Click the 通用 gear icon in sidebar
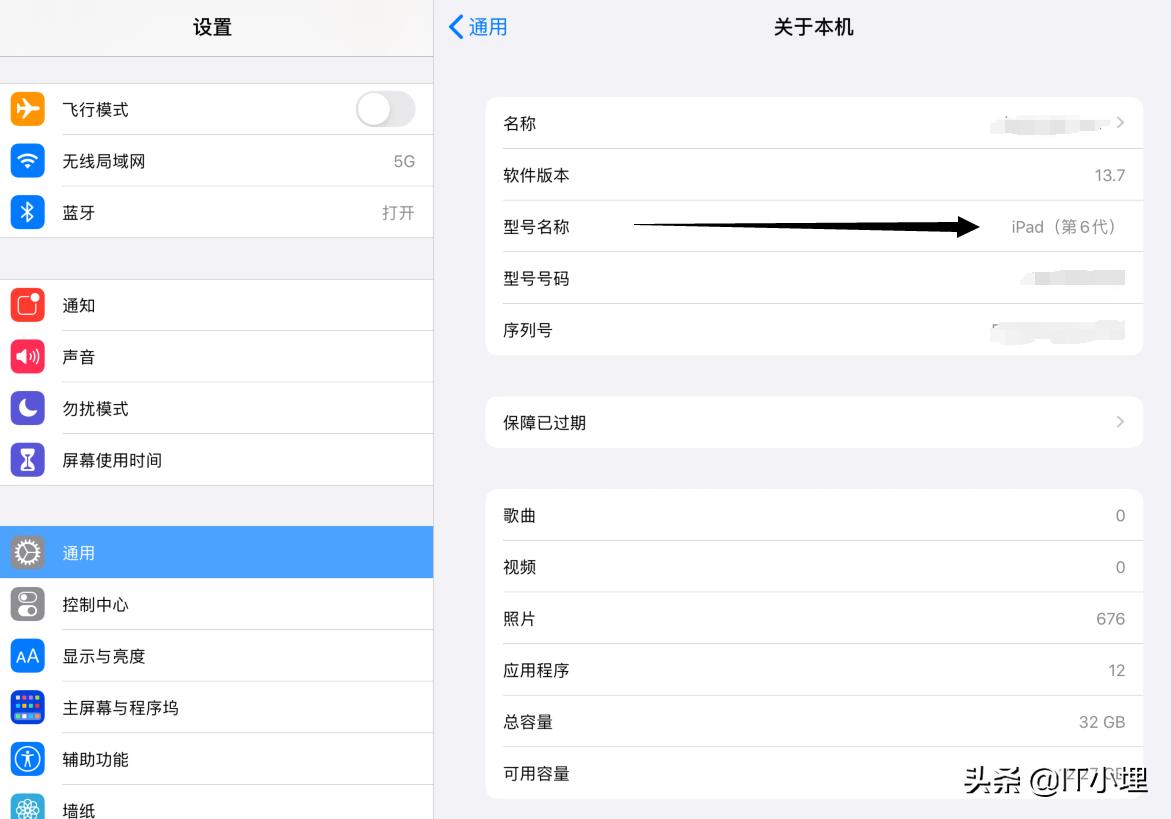The height and width of the screenshot is (819, 1171). [x=27, y=552]
